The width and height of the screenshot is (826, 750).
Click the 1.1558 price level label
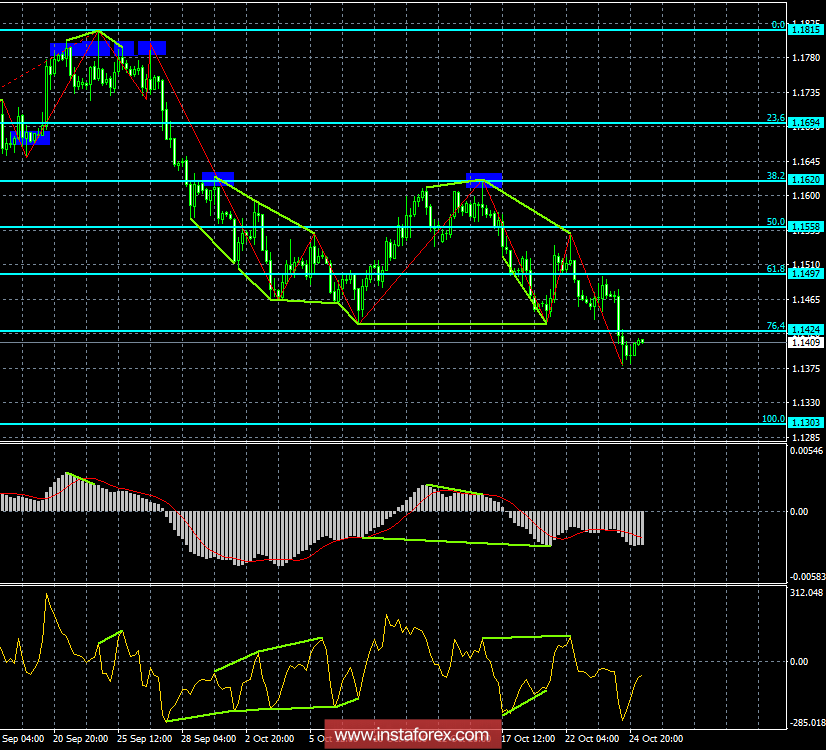pyautogui.click(x=806, y=228)
